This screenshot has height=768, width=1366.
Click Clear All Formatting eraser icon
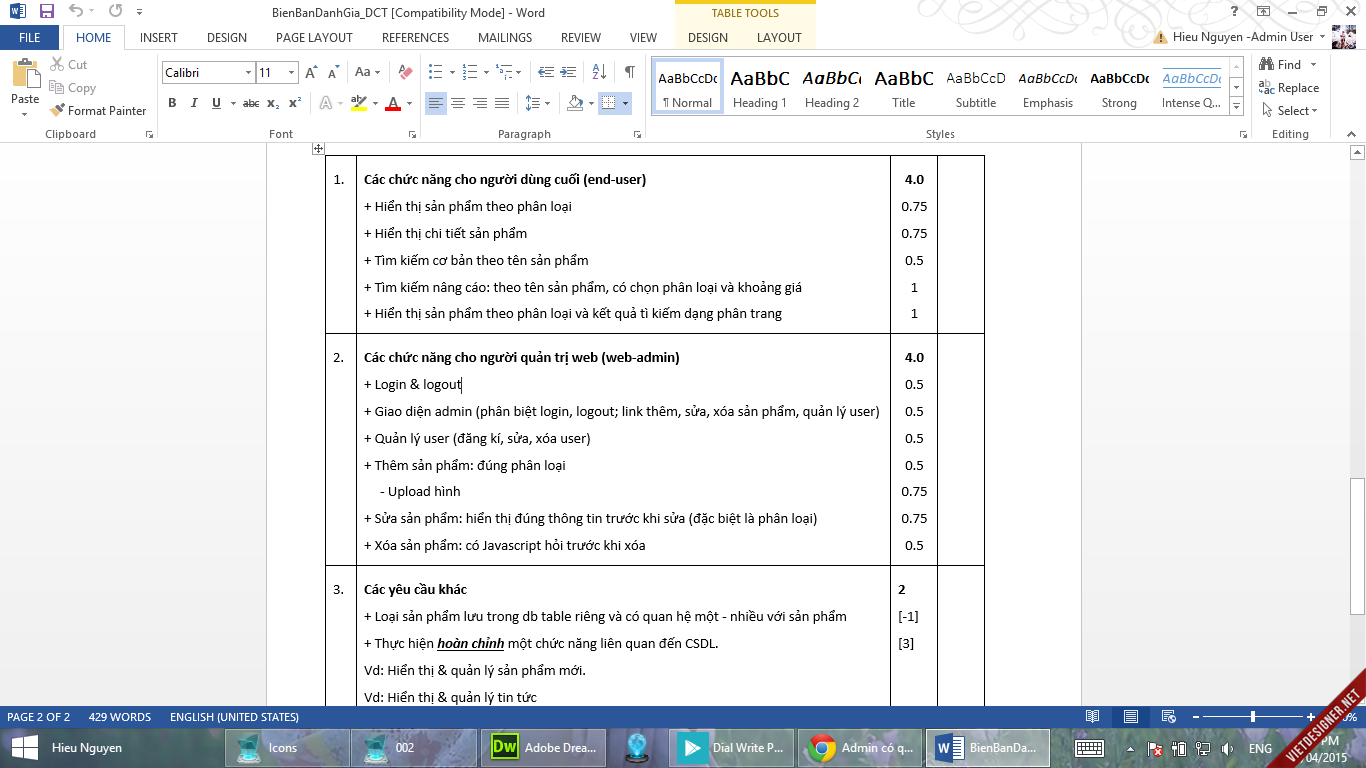tap(405, 73)
